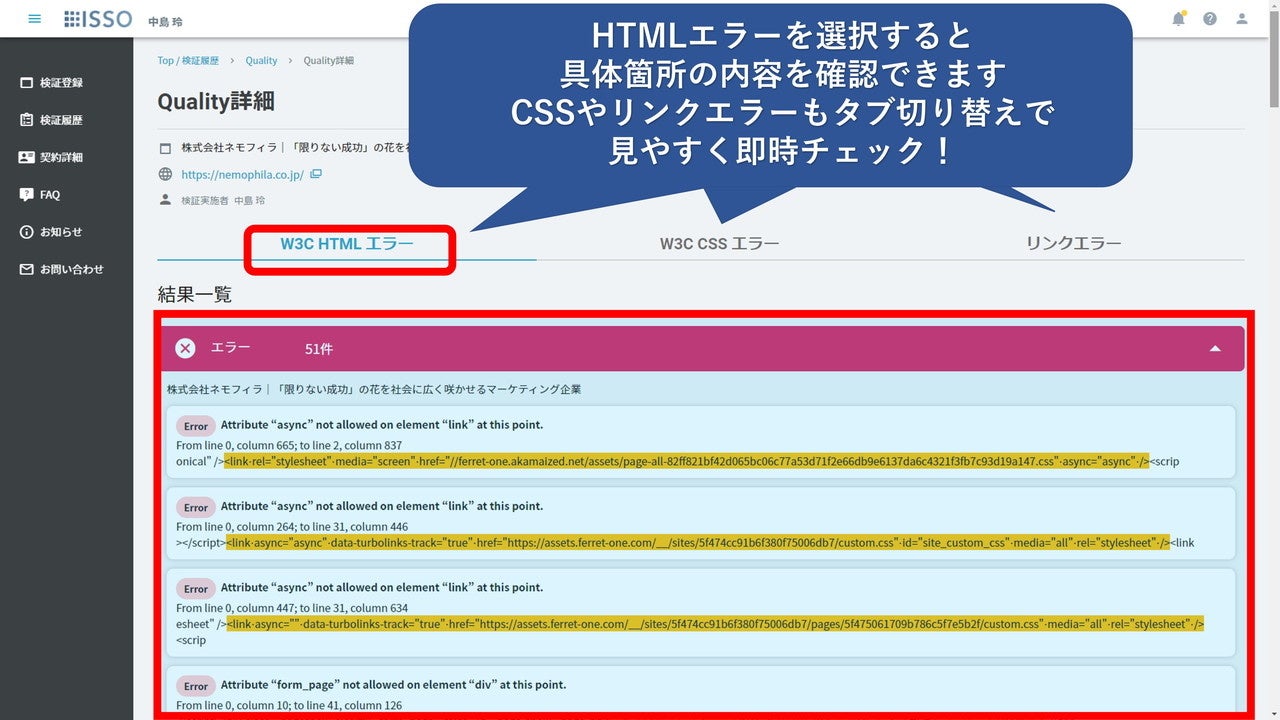The width and height of the screenshot is (1280, 720).
Task: Click the highlighted site_custom_css link code
Action: pos(698,543)
